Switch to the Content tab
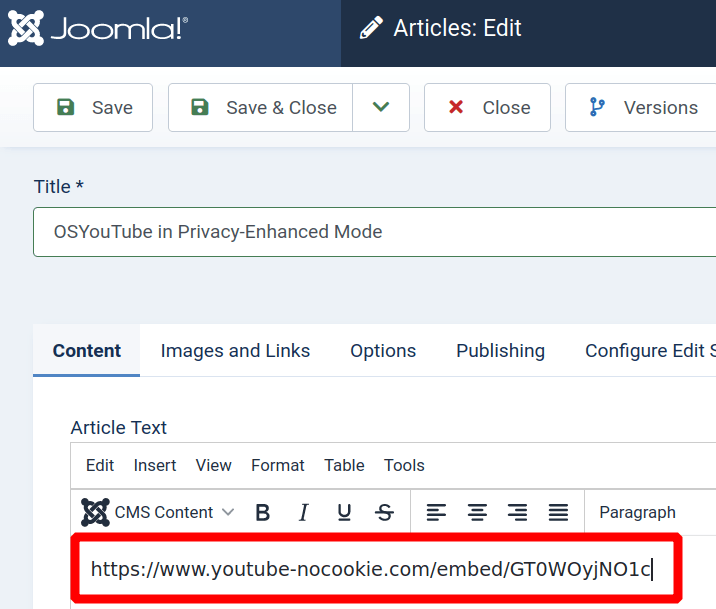Screen dimensions: 716x609 coord(86,351)
